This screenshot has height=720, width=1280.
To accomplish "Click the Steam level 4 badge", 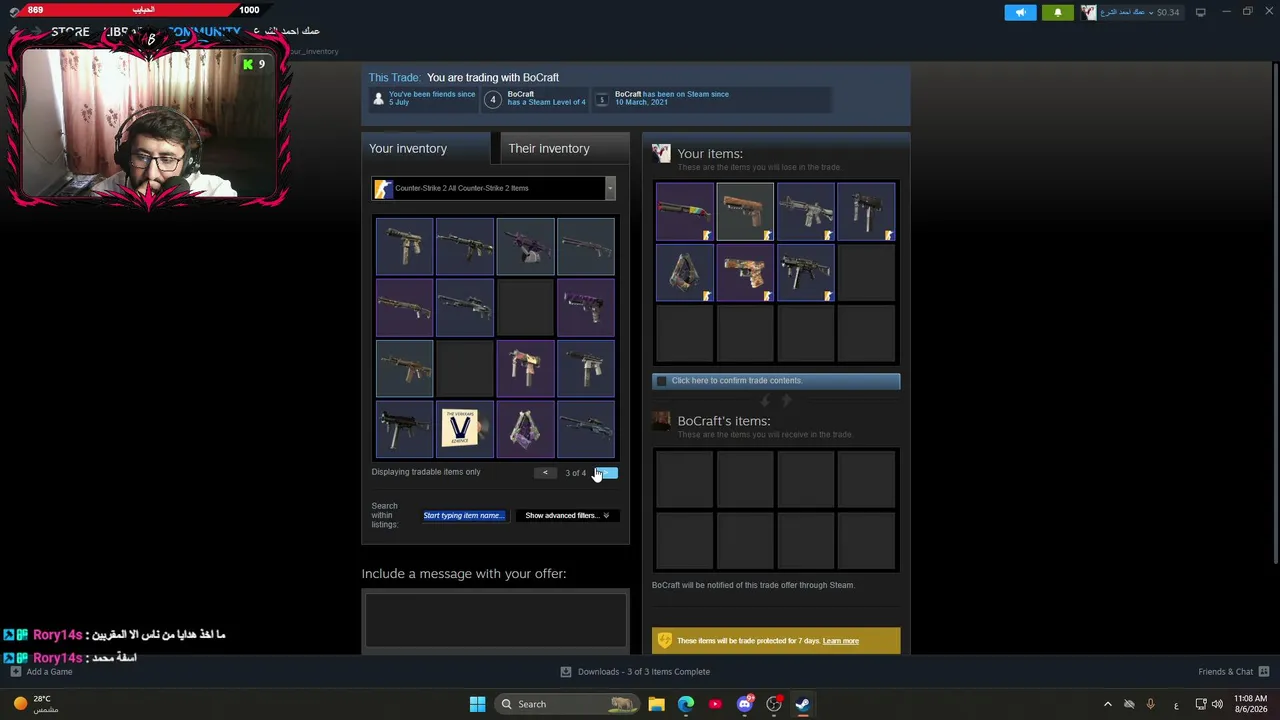I will tap(492, 99).
